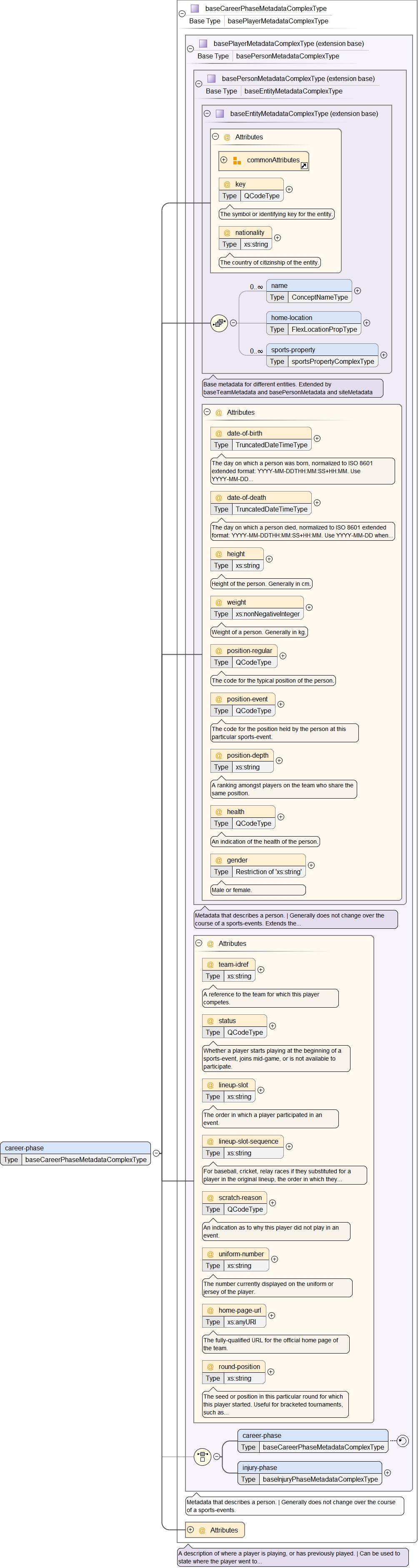Expand the commonAttributes group
The width and height of the screenshot is (418, 1568).
[x=223, y=160]
